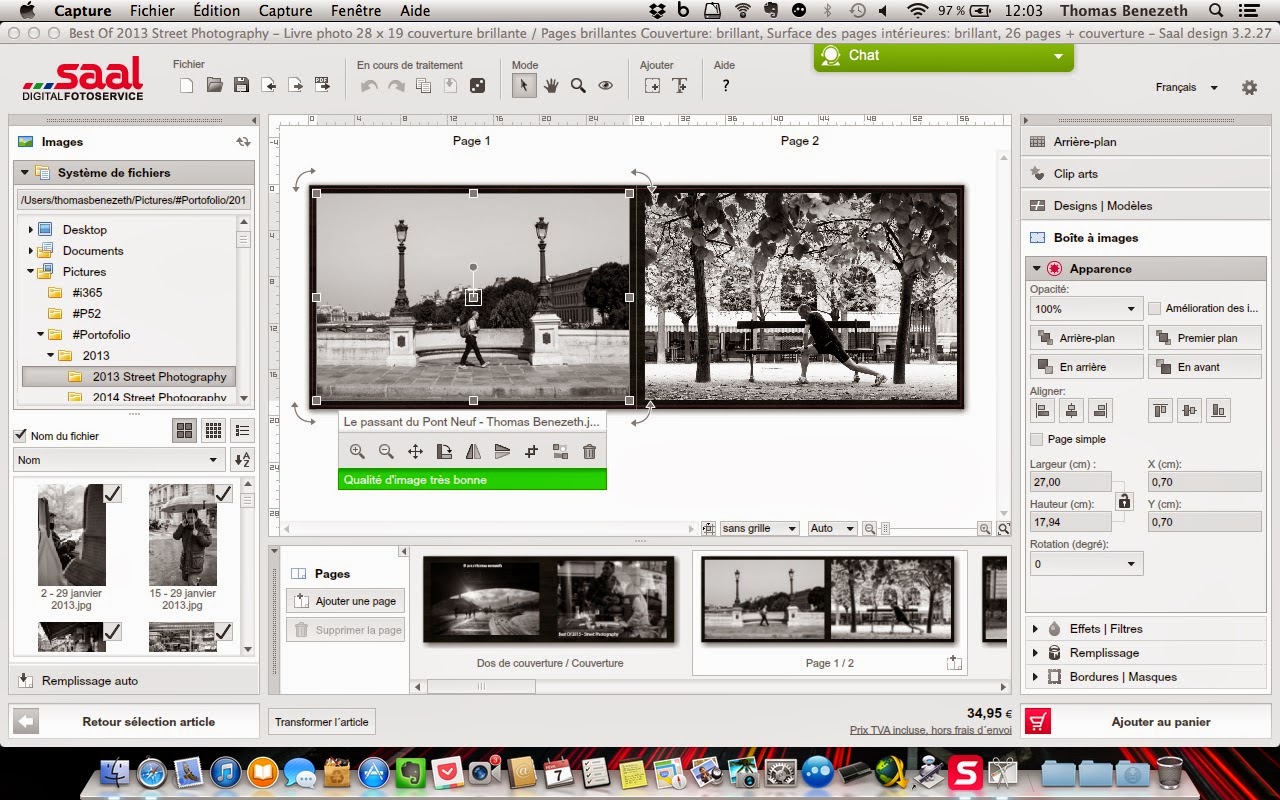Open the Édition menu in menu bar
The width and height of the screenshot is (1280, 800).
tap(216, 11)
